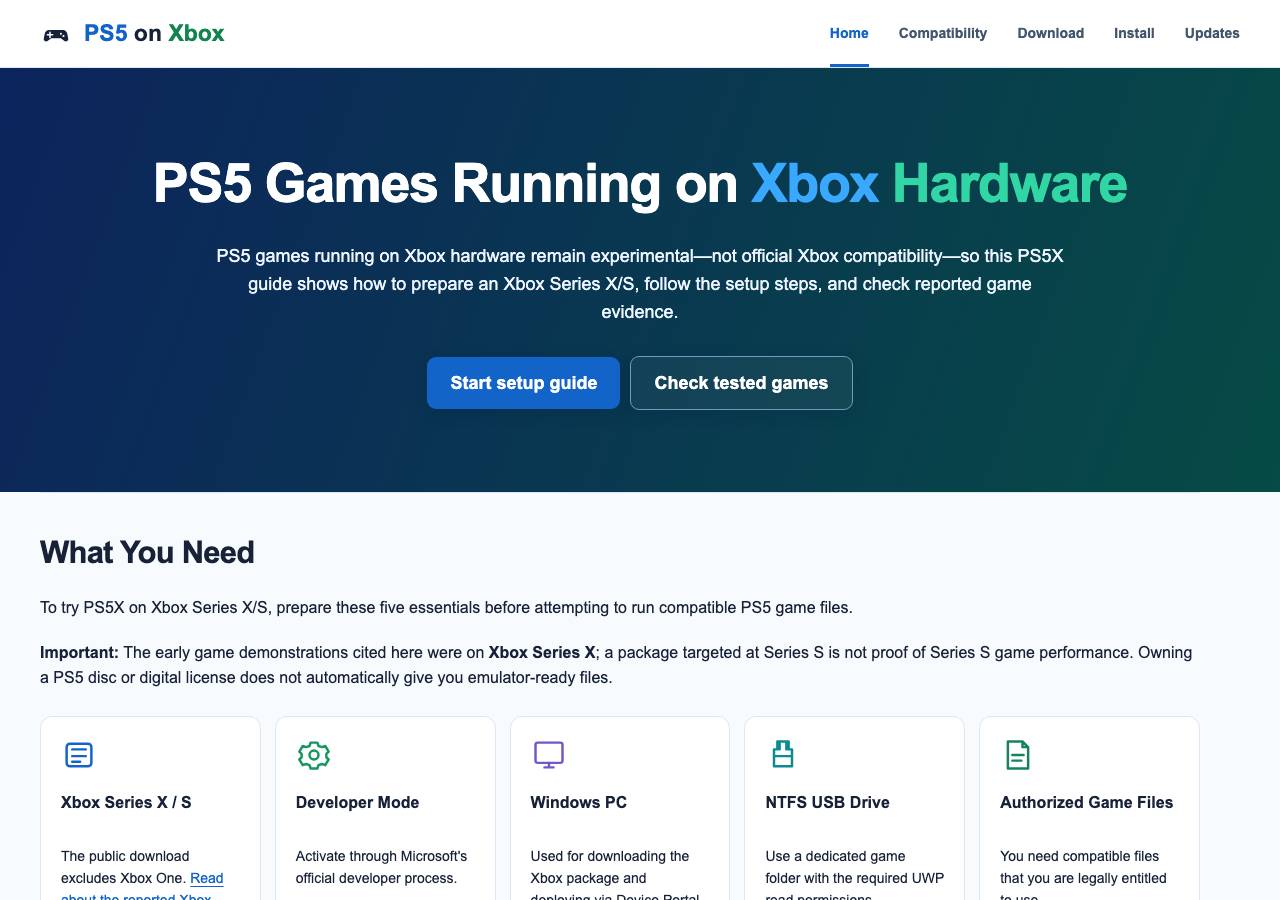1280x900 pixels.
Task: Click the Check tested games button
Action: pyautogui.click(x=741, y=383)
